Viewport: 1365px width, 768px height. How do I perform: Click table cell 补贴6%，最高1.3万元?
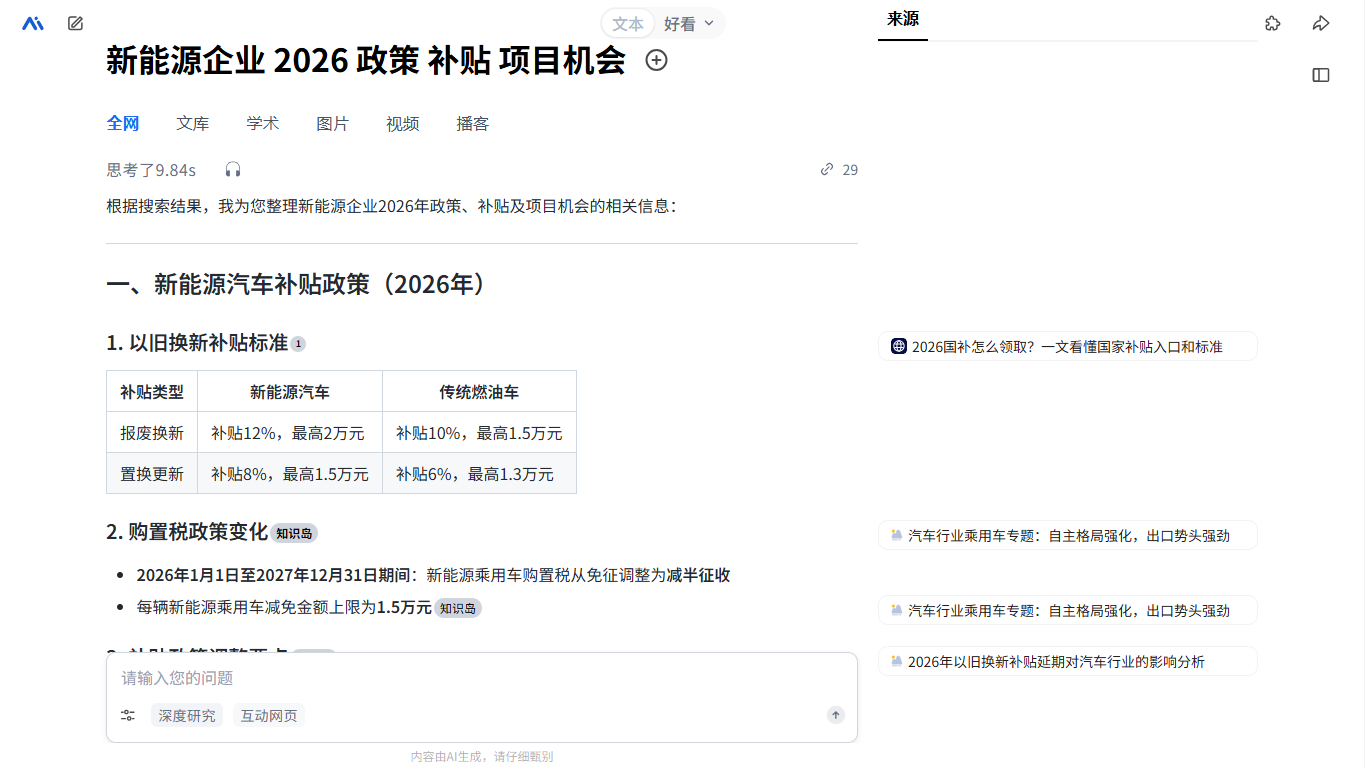coord(479,474)
